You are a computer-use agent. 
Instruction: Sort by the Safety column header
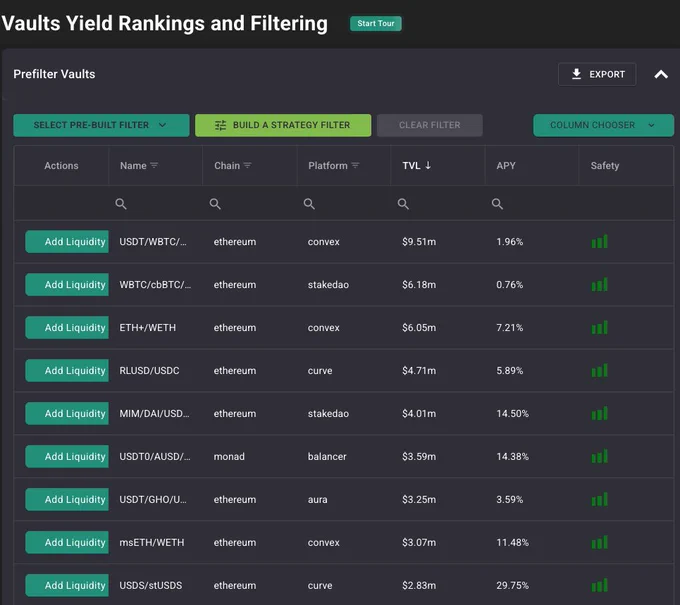coord(605,166)
